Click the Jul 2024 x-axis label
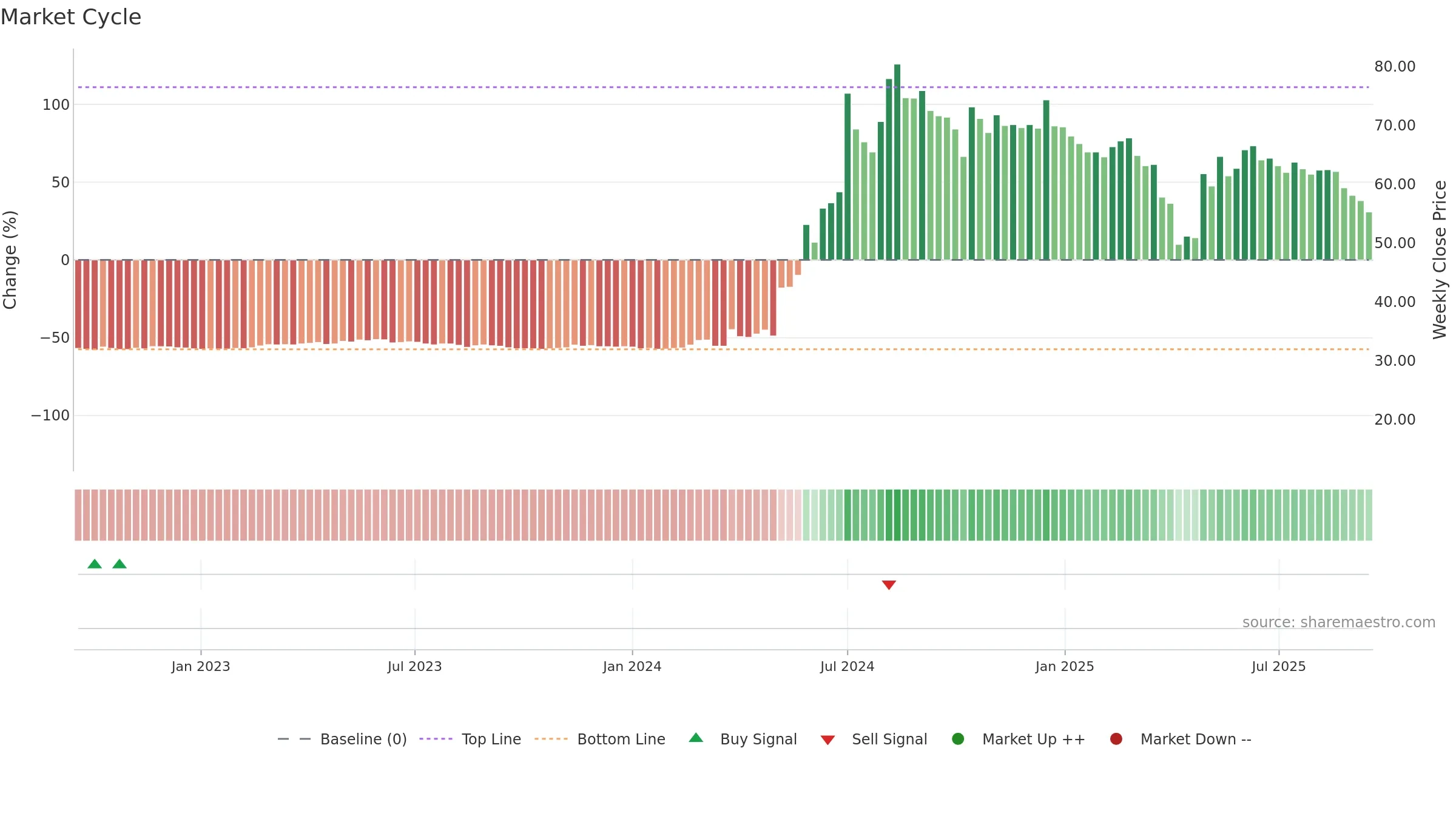This screenshot has height=819, width=1456. click(x=848, y=667)
